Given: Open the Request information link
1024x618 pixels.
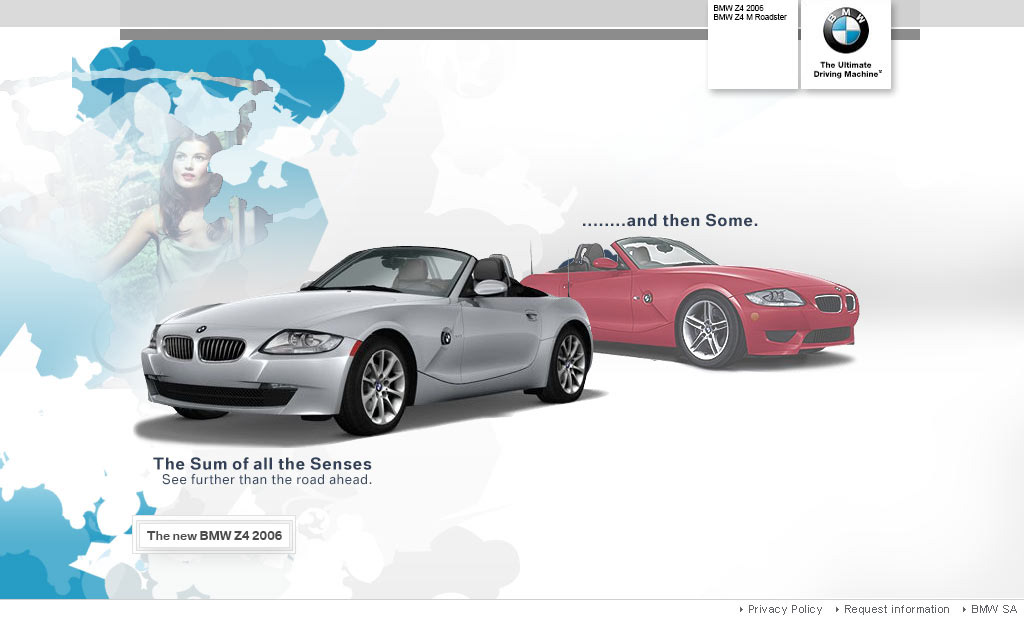Looking at the screenshot, I should click(x=896, y=609).
